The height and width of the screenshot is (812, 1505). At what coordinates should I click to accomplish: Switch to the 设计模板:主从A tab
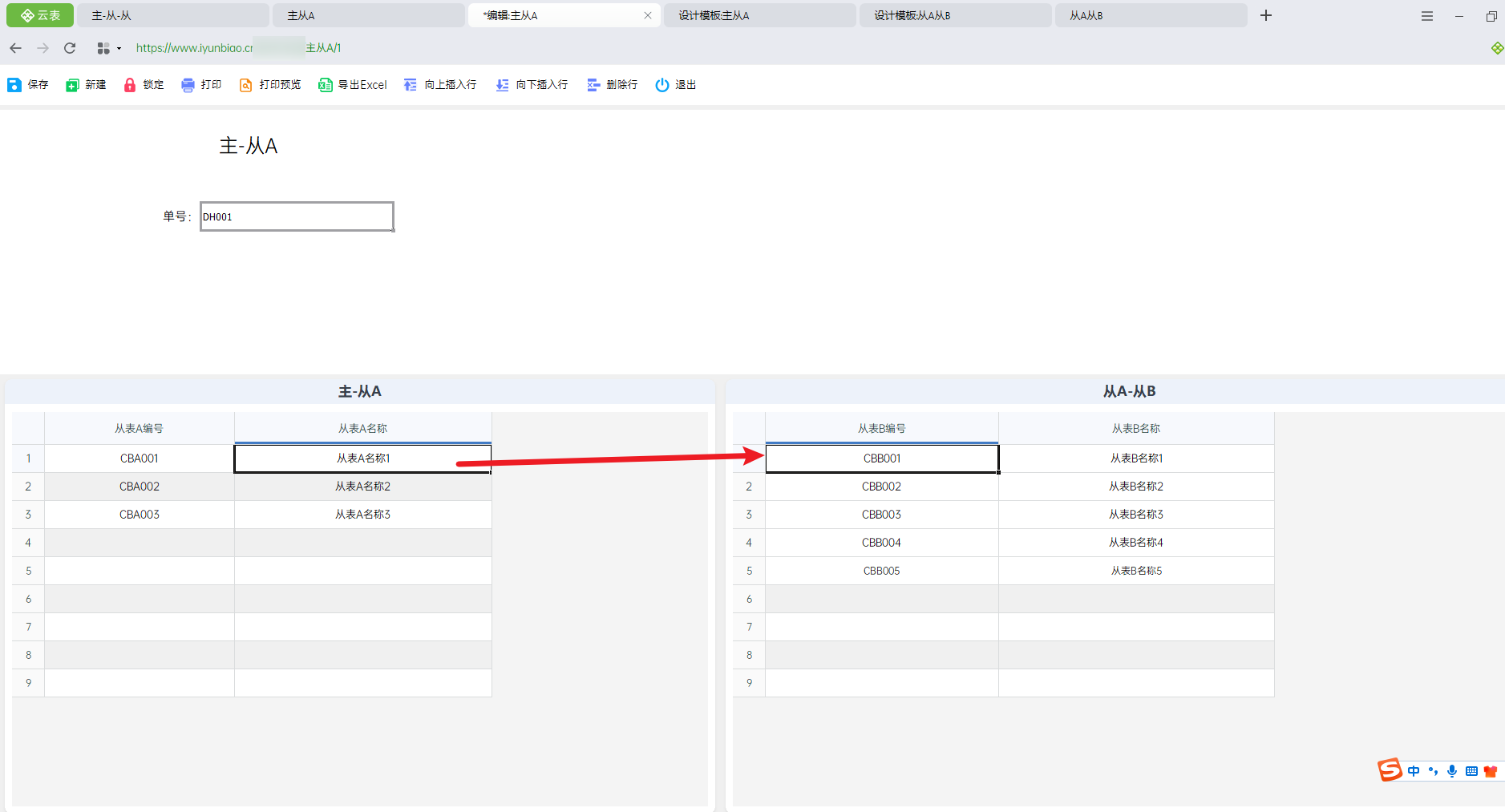click(x=760, y=15)
